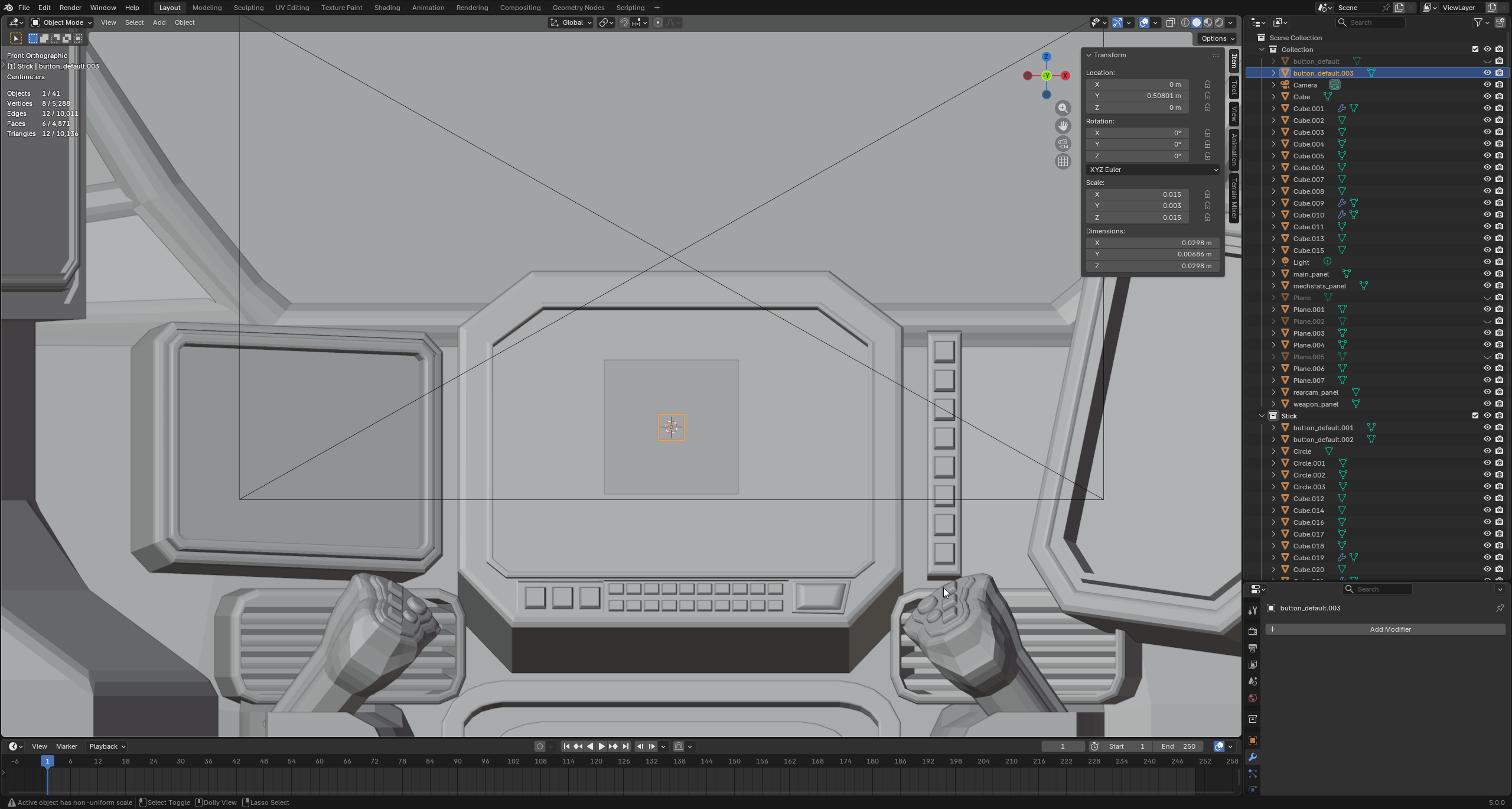The height and width of the screenshot is (809, 1512).
Task: Open the Output properties printer tab
Action: point(1253,648)
